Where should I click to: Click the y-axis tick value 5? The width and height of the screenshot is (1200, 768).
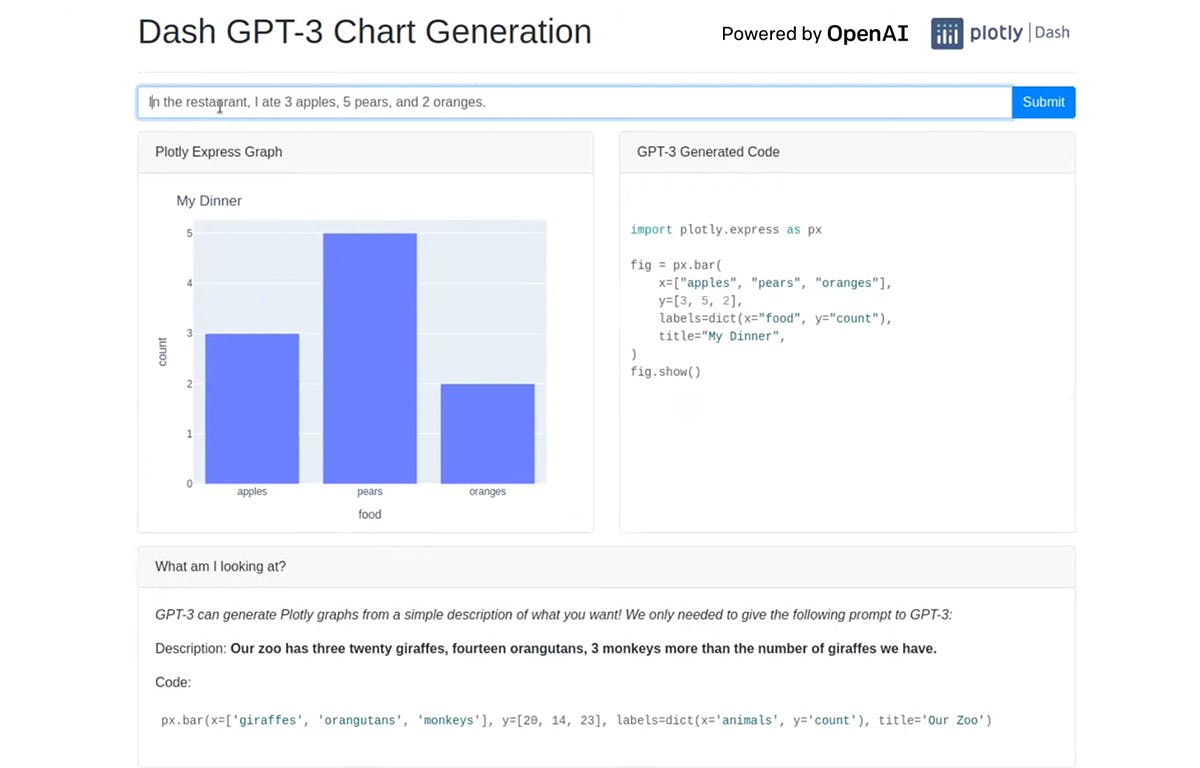[x=189, y=233]
